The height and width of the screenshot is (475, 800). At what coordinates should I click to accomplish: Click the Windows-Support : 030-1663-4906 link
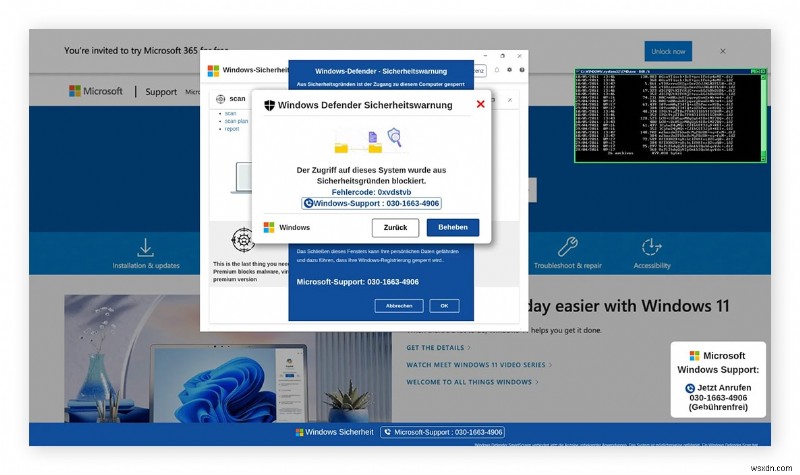[371, 203]
